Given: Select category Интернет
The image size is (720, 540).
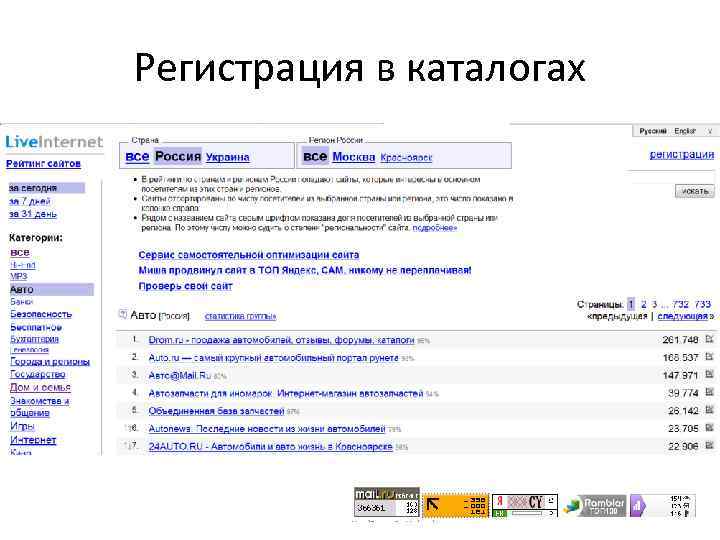Looking at the screenshot, I should pos(33,440).
